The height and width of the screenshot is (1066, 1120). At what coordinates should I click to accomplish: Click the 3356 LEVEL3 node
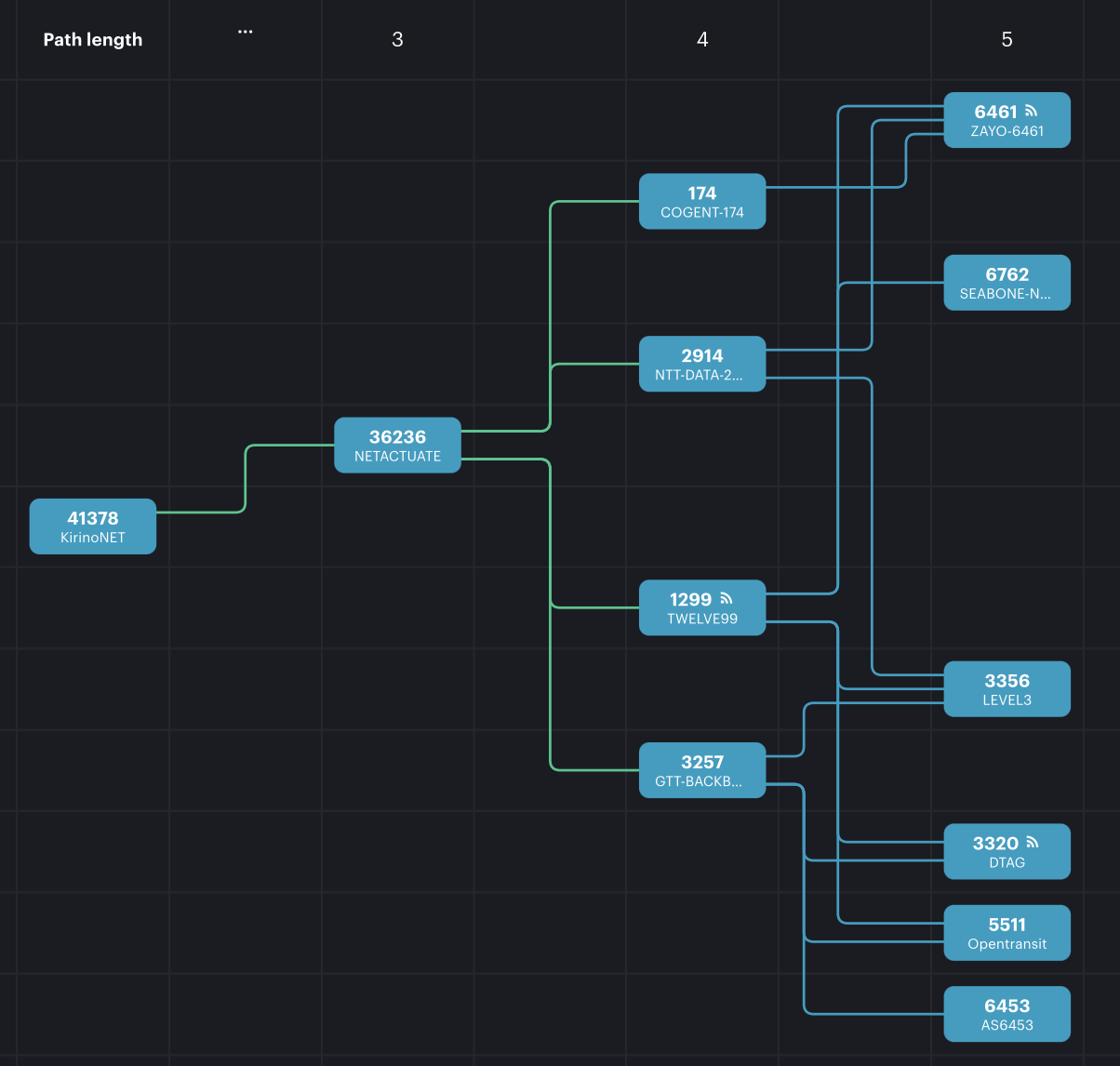coord(1007,689)
